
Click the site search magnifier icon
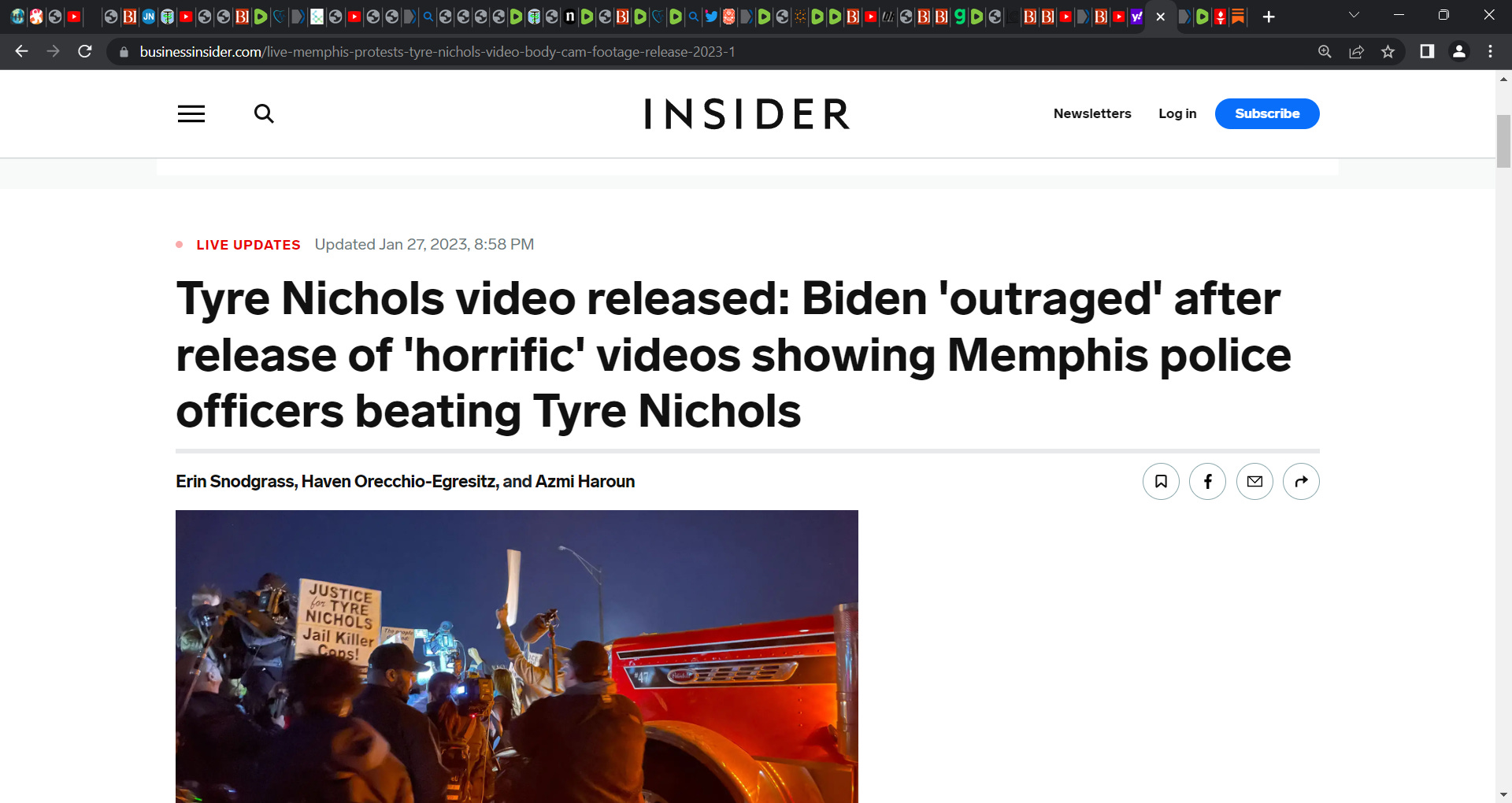tap(264, 114)
